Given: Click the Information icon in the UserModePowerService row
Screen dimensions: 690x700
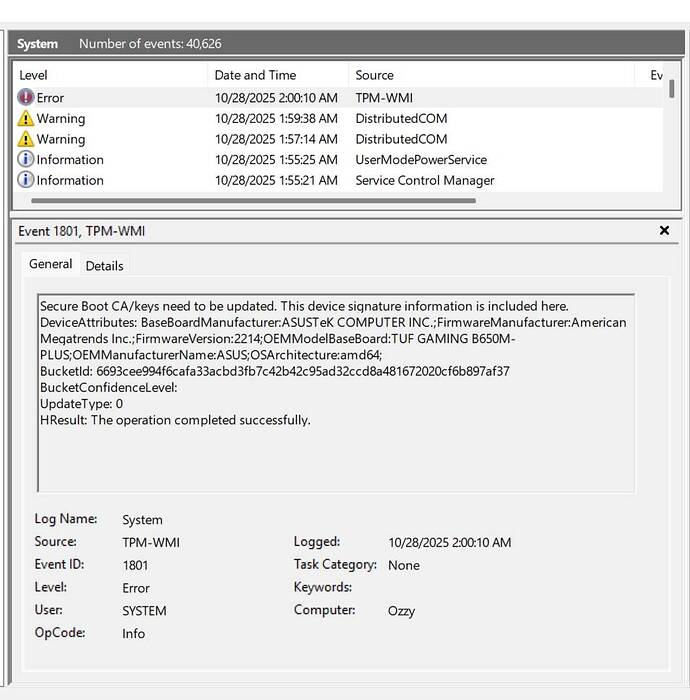Looking at the screenshot, I should point(26,160).
